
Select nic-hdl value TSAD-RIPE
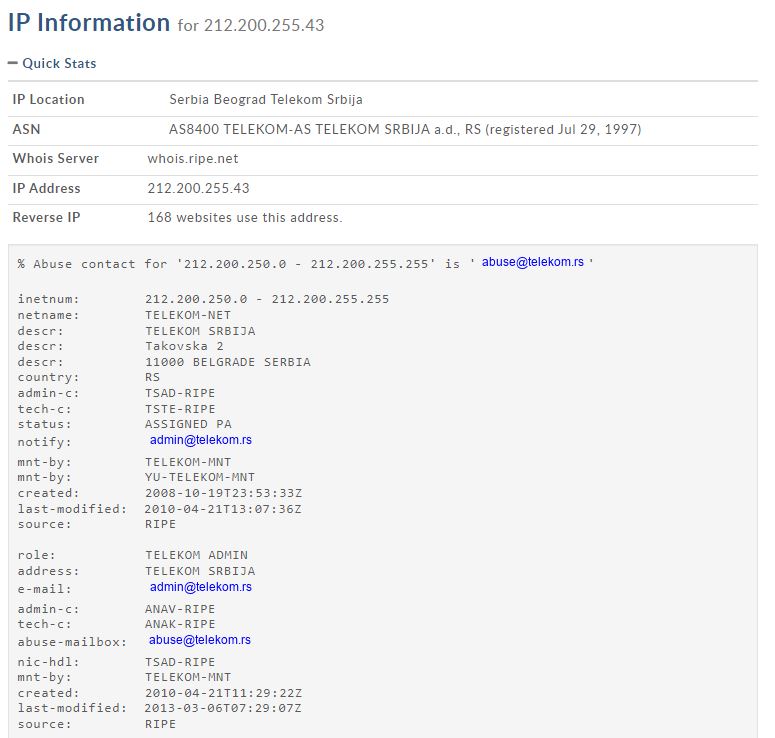[x=180, y=662]
